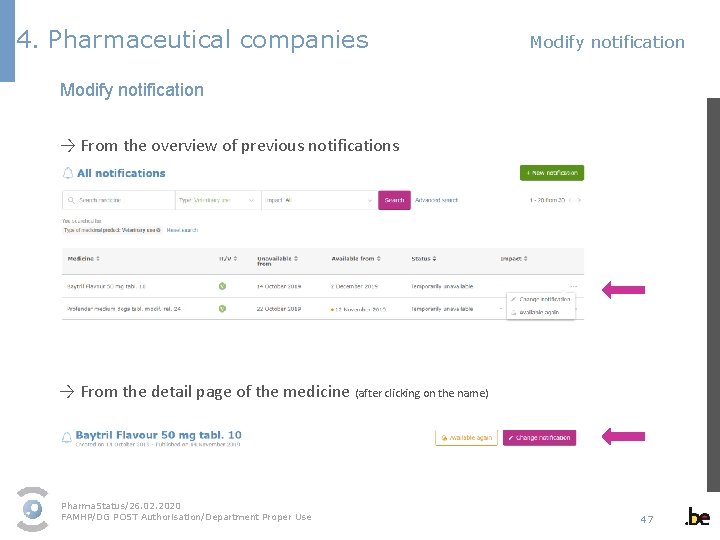Click the .be logo icon
The image size is (720, 540).
tap(697, 517)
